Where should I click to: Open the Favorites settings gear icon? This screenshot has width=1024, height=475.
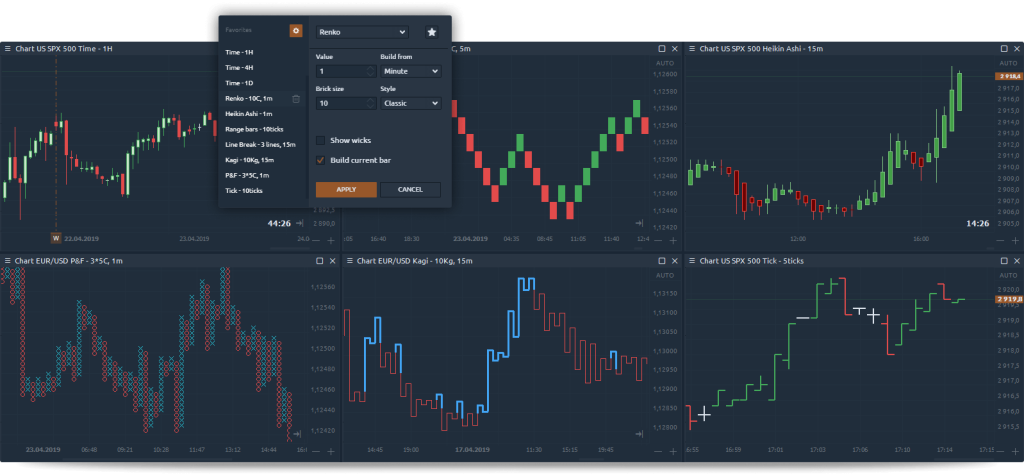pos(296,31)
